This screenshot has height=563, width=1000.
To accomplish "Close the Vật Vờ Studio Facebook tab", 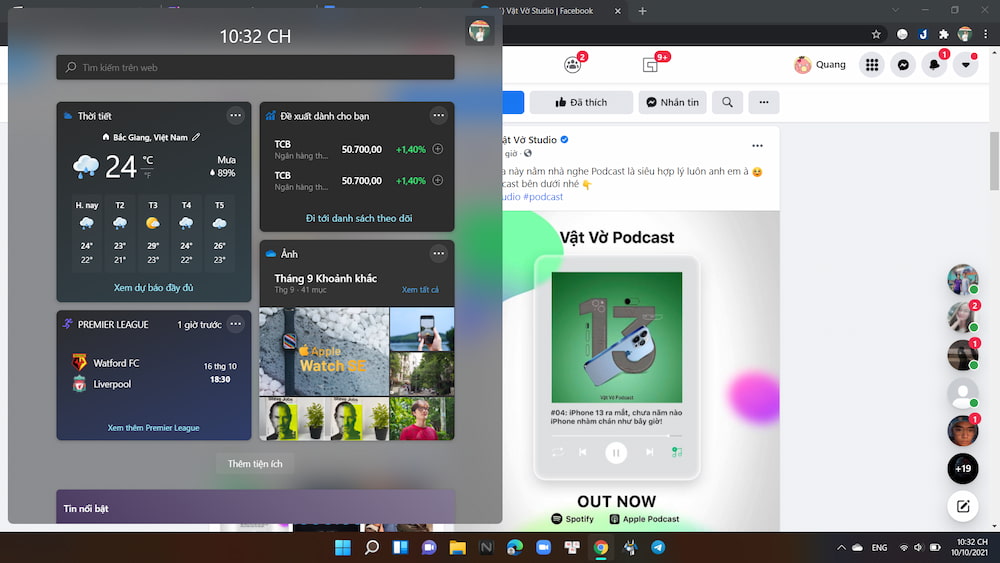I will pos(617,11).
